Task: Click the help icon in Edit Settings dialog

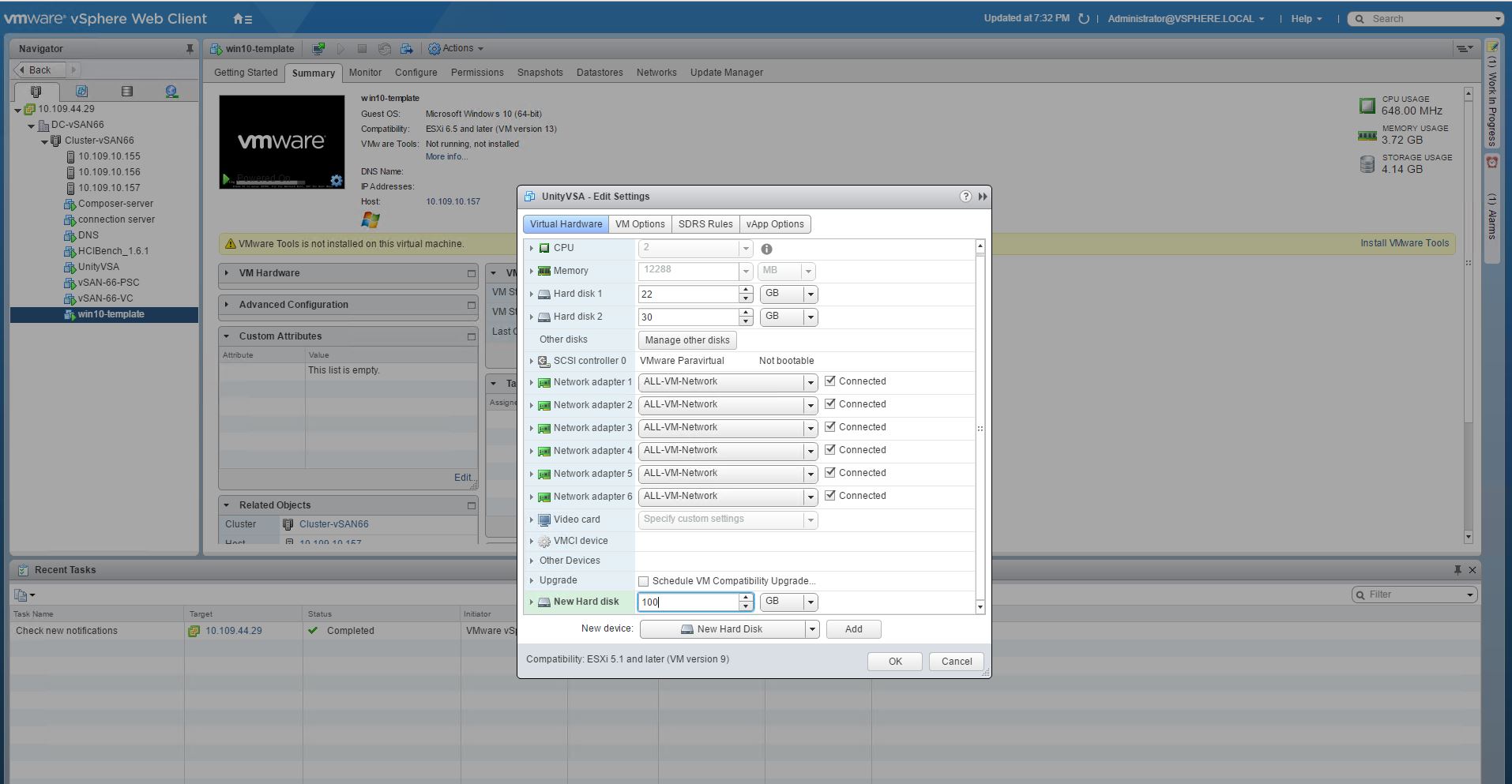Action: pos(965,197)
